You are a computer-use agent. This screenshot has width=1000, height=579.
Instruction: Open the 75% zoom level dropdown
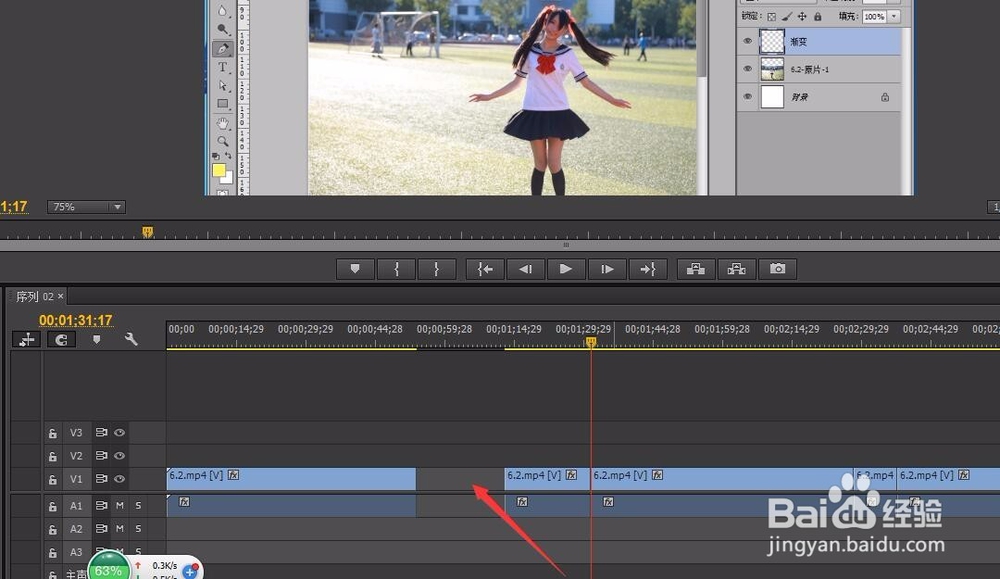pos(86,207)
